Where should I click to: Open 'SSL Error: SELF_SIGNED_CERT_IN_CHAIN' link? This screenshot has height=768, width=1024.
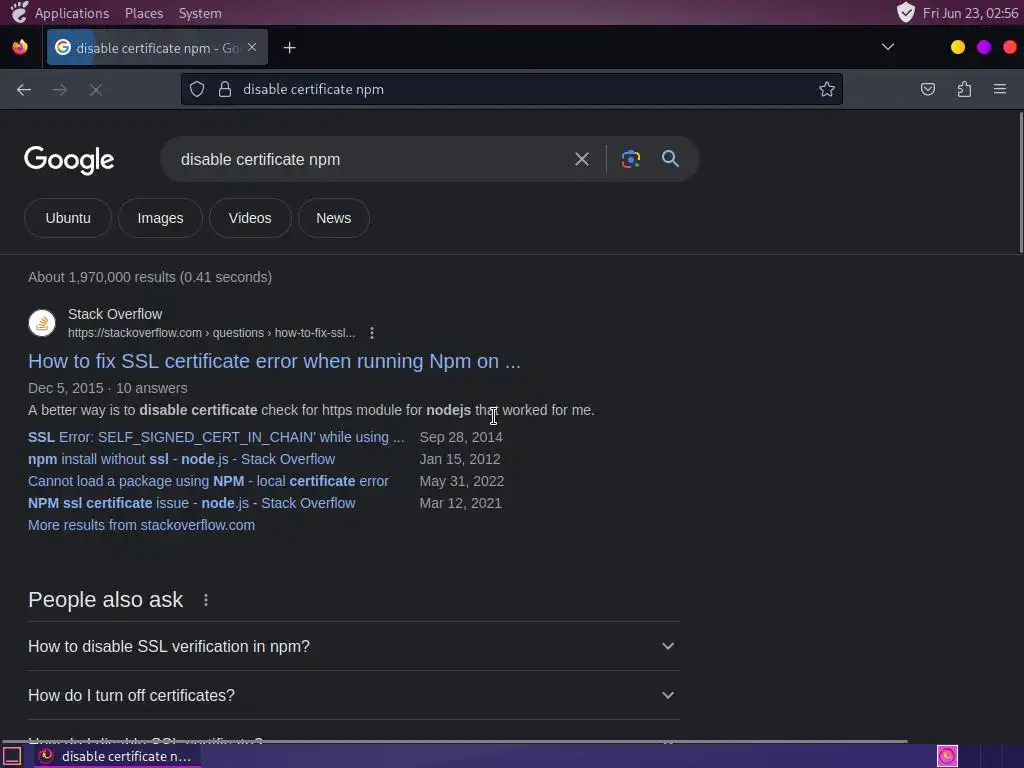point(216,437)
